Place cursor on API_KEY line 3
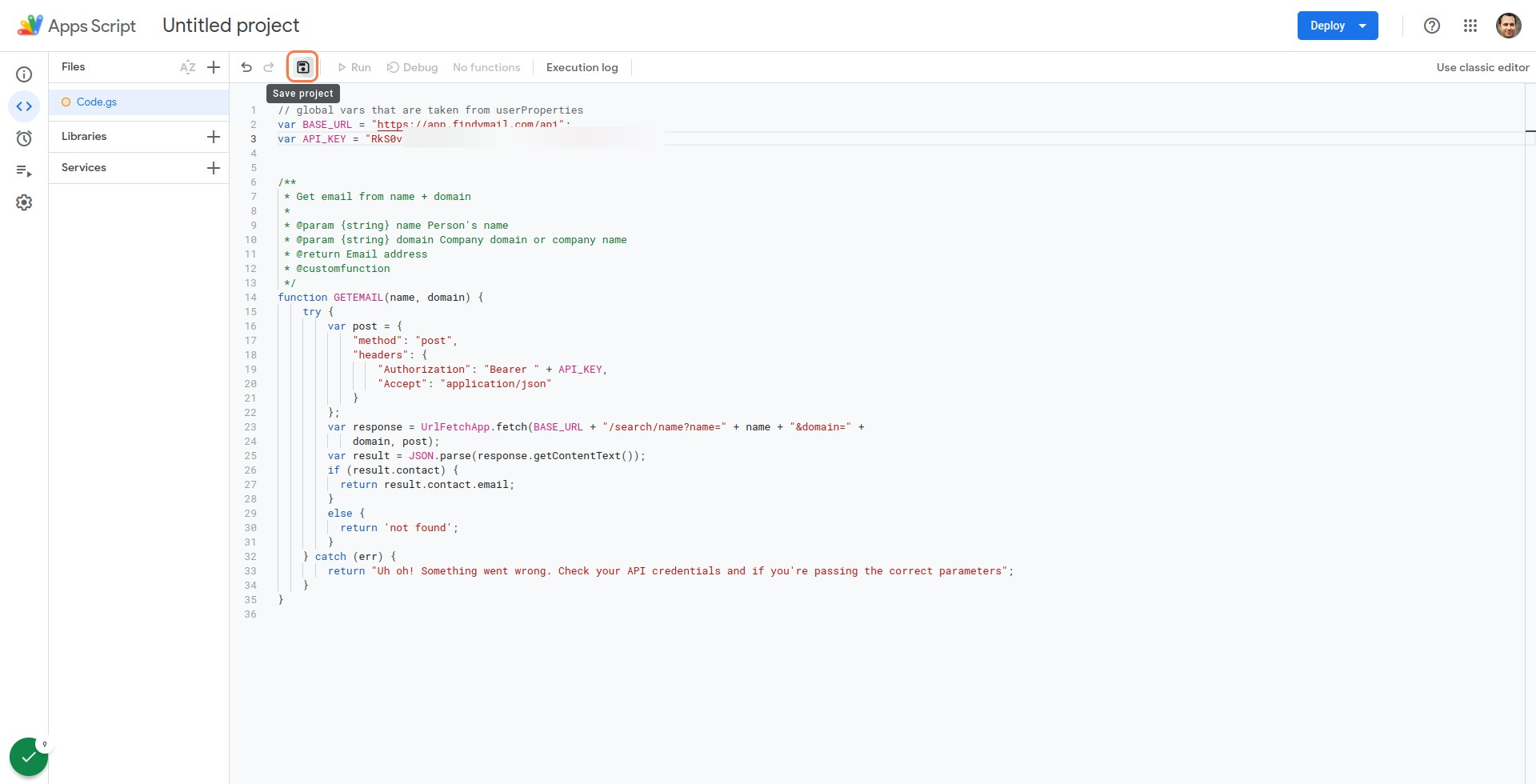1536x784 pixels. pyautogui.click(x=340, y=139)
